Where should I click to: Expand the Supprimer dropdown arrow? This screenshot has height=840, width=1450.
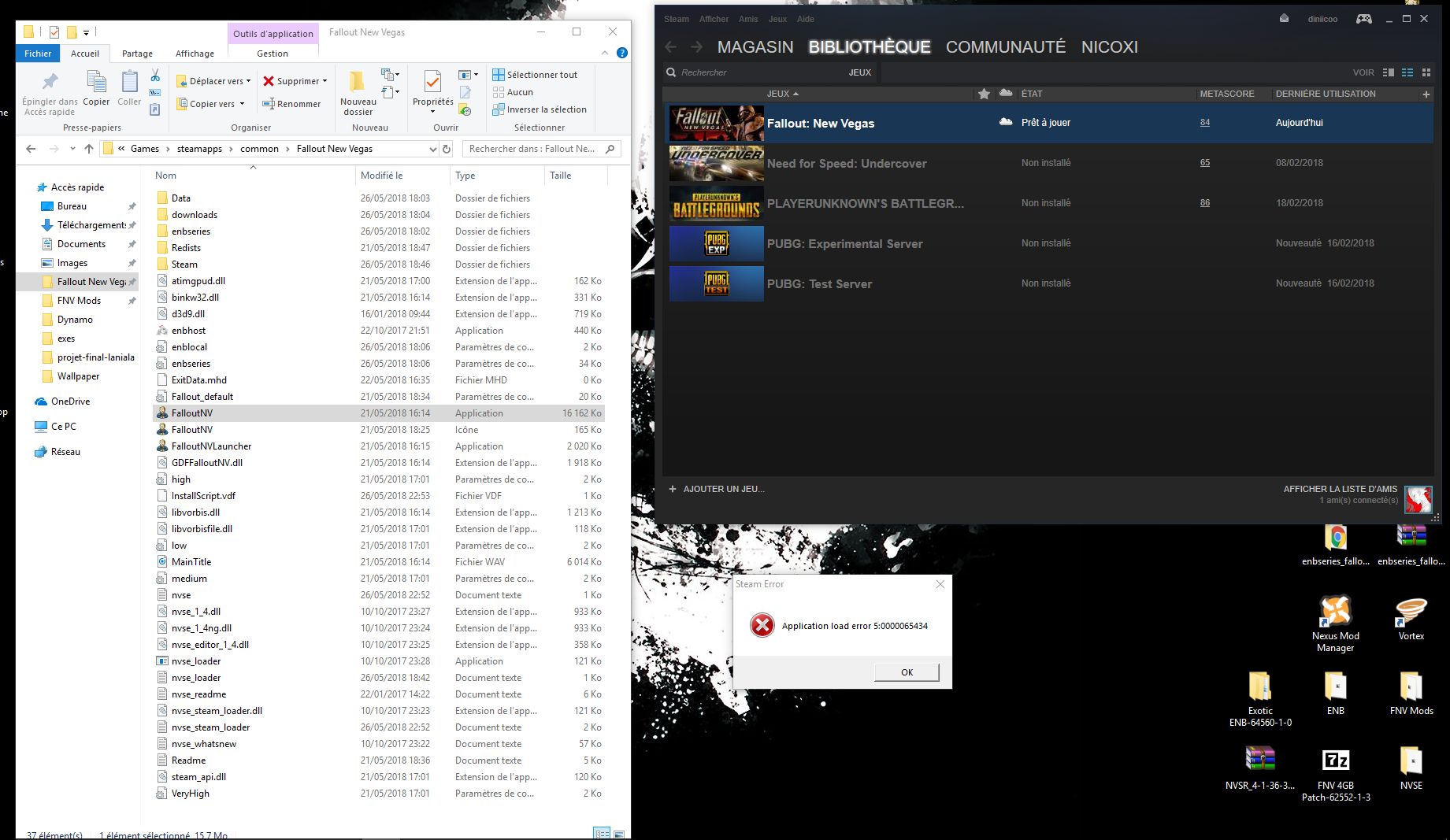pyautogui.click(x=324, y=81)
